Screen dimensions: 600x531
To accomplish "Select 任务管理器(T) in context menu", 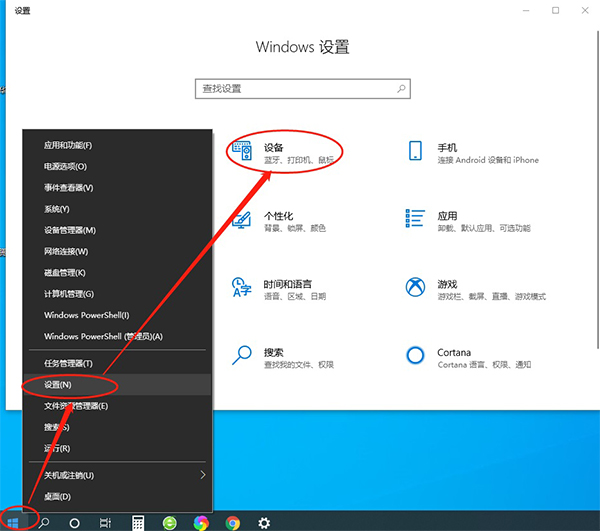I will click(x=117, y=363).
